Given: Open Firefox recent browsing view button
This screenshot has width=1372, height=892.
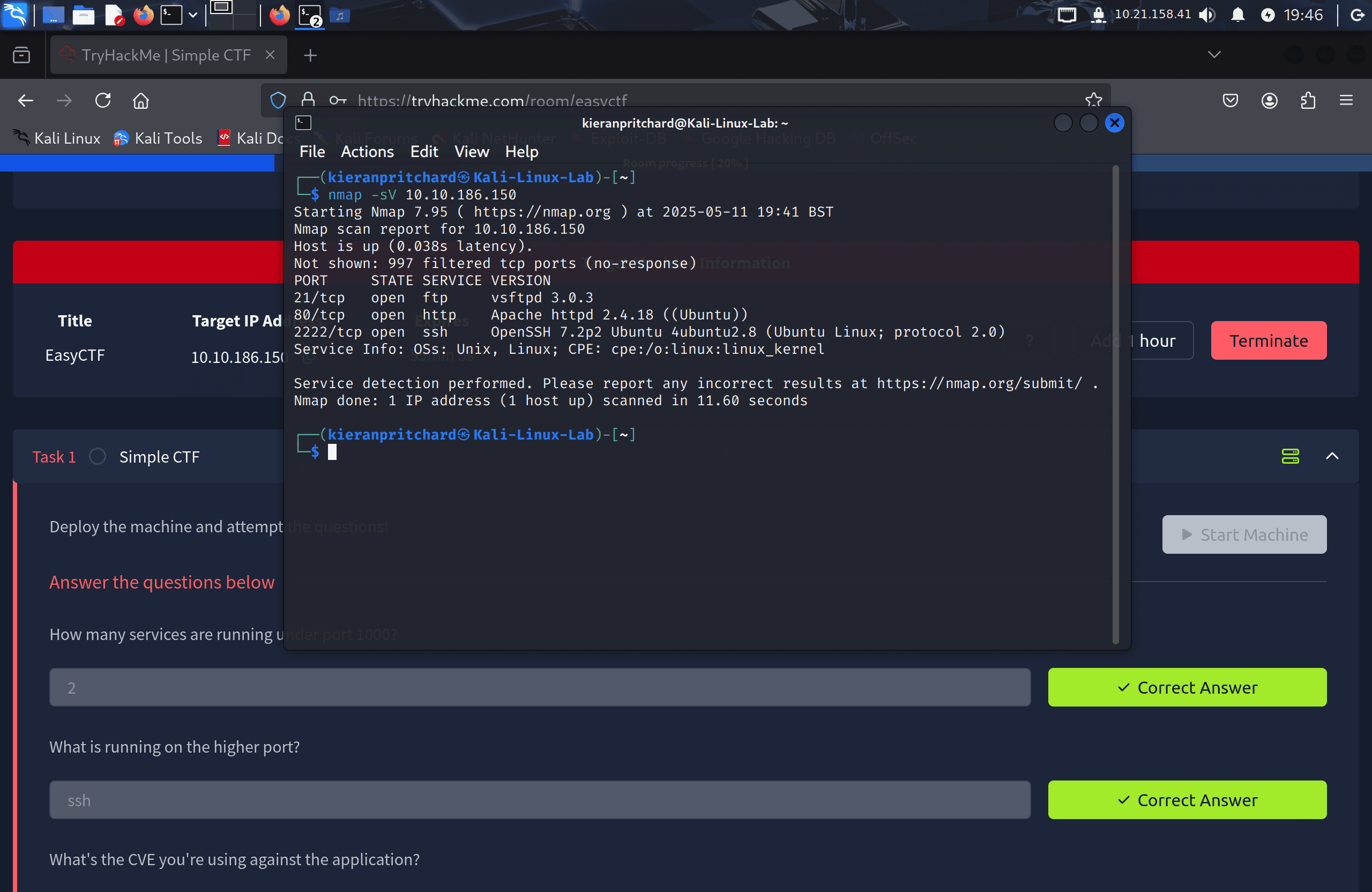Looking at the screenshot, I should tap(21, 55).
